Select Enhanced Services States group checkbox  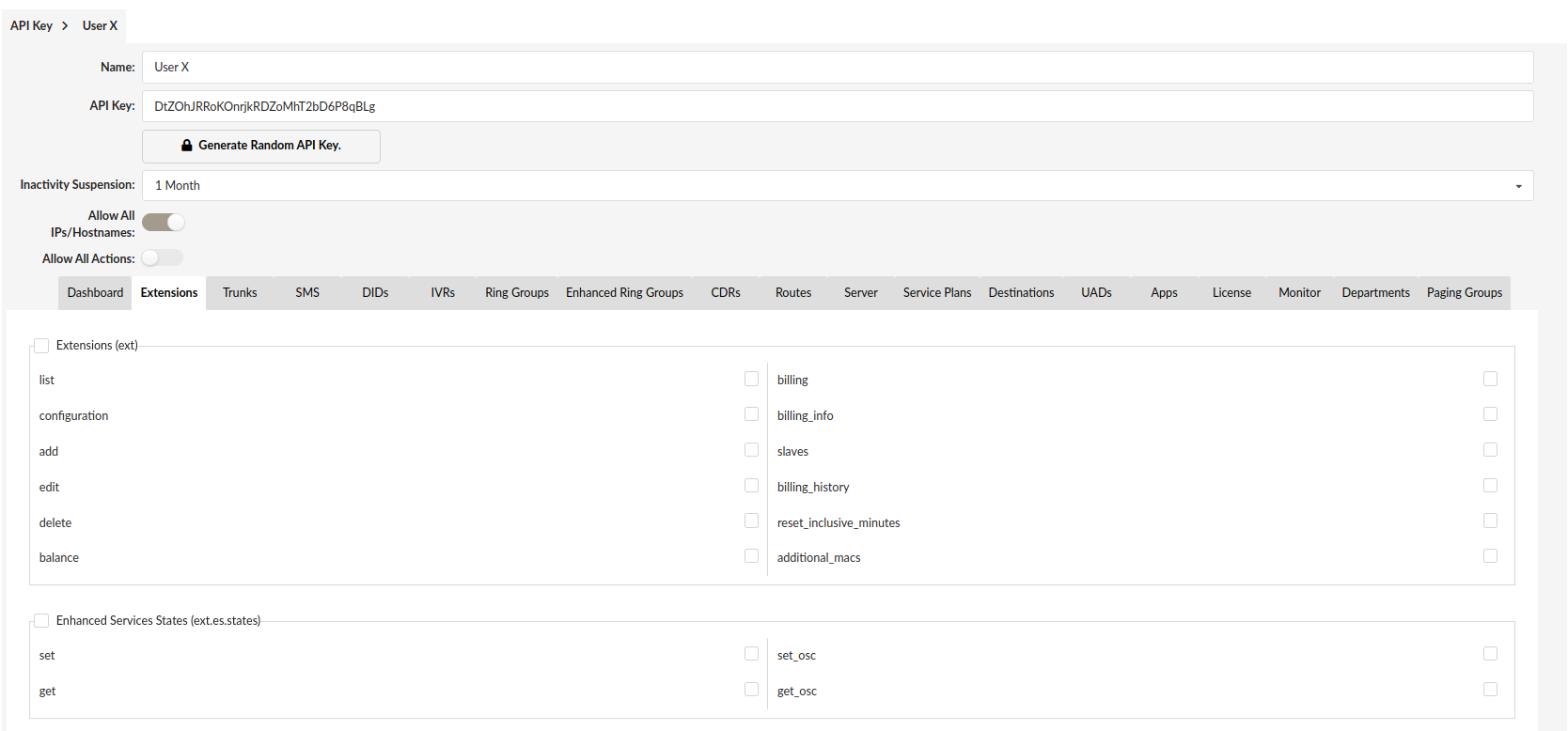(41, 621)
